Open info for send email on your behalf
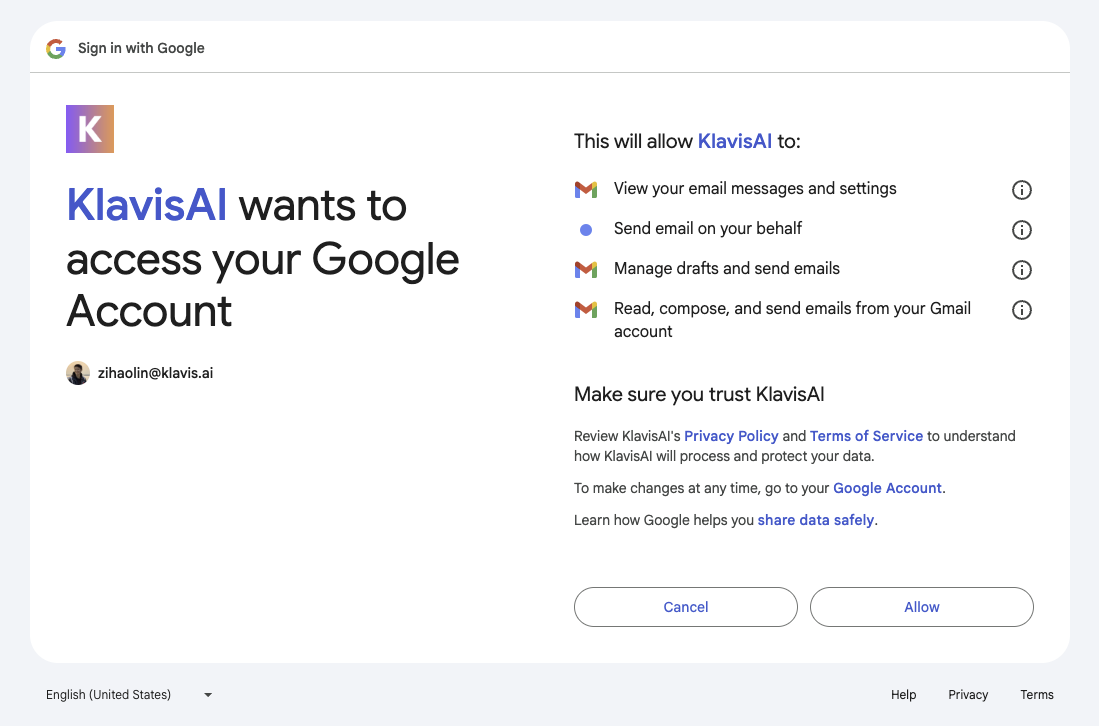The image size is (1099, 726). (x=1021, y=230)
